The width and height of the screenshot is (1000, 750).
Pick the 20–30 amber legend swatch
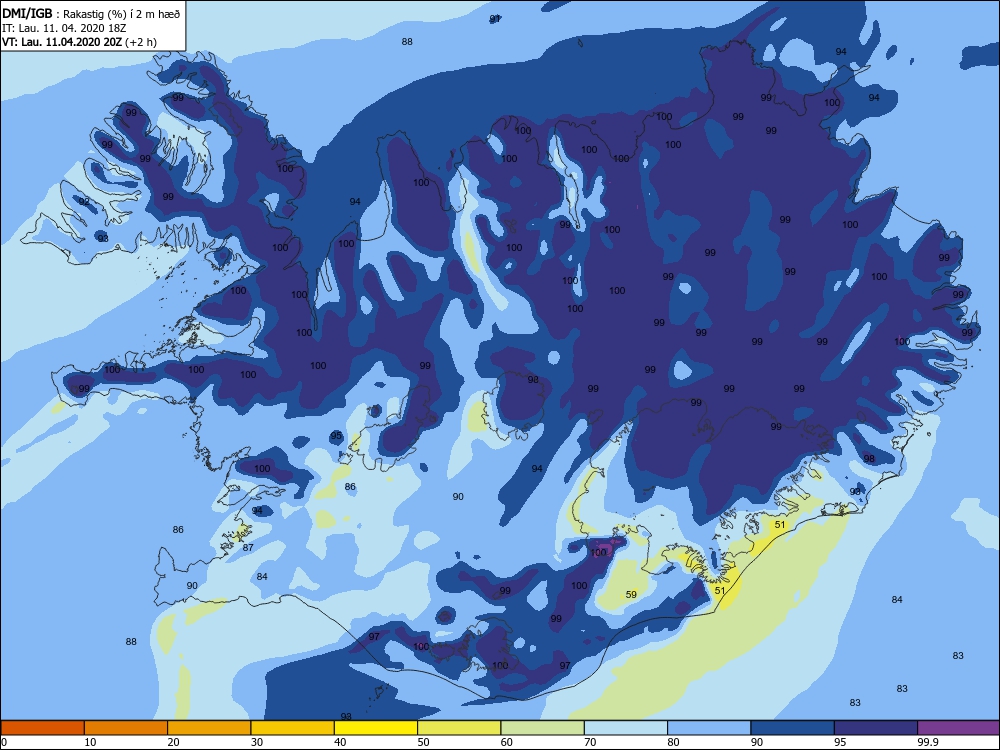pos(209,728)
